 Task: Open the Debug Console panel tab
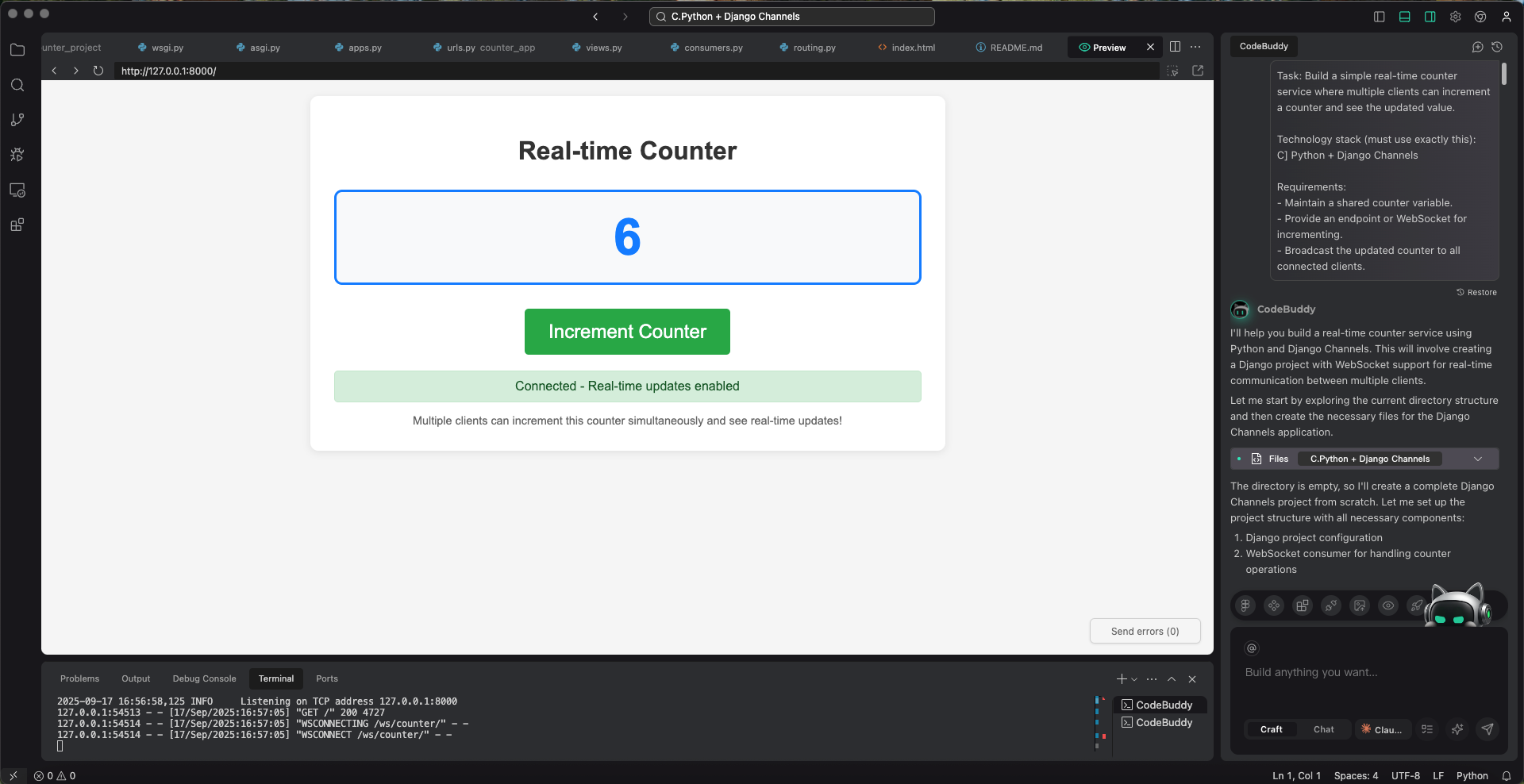(x=204, y=678)
